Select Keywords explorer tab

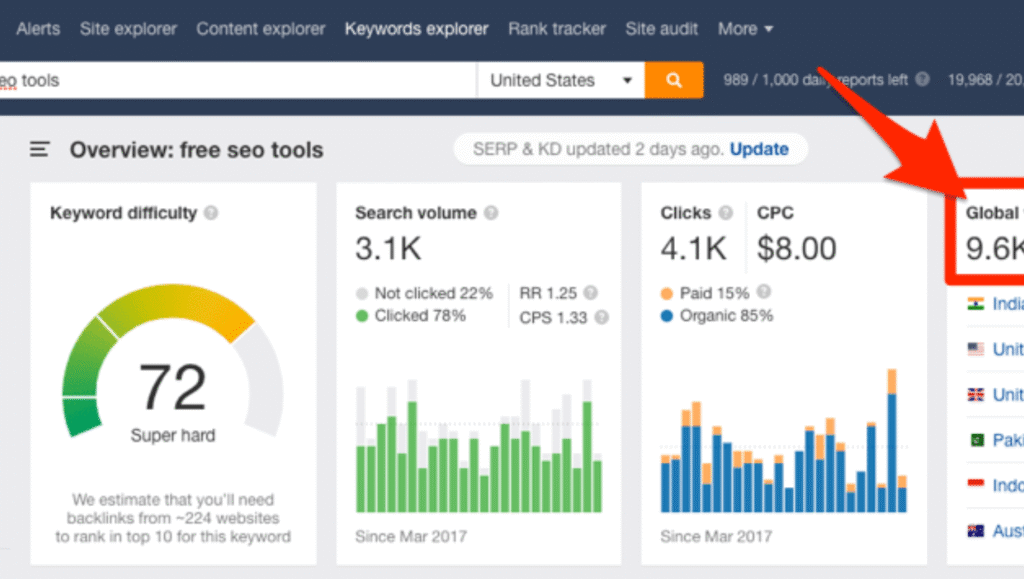click(x=417, y=29)
